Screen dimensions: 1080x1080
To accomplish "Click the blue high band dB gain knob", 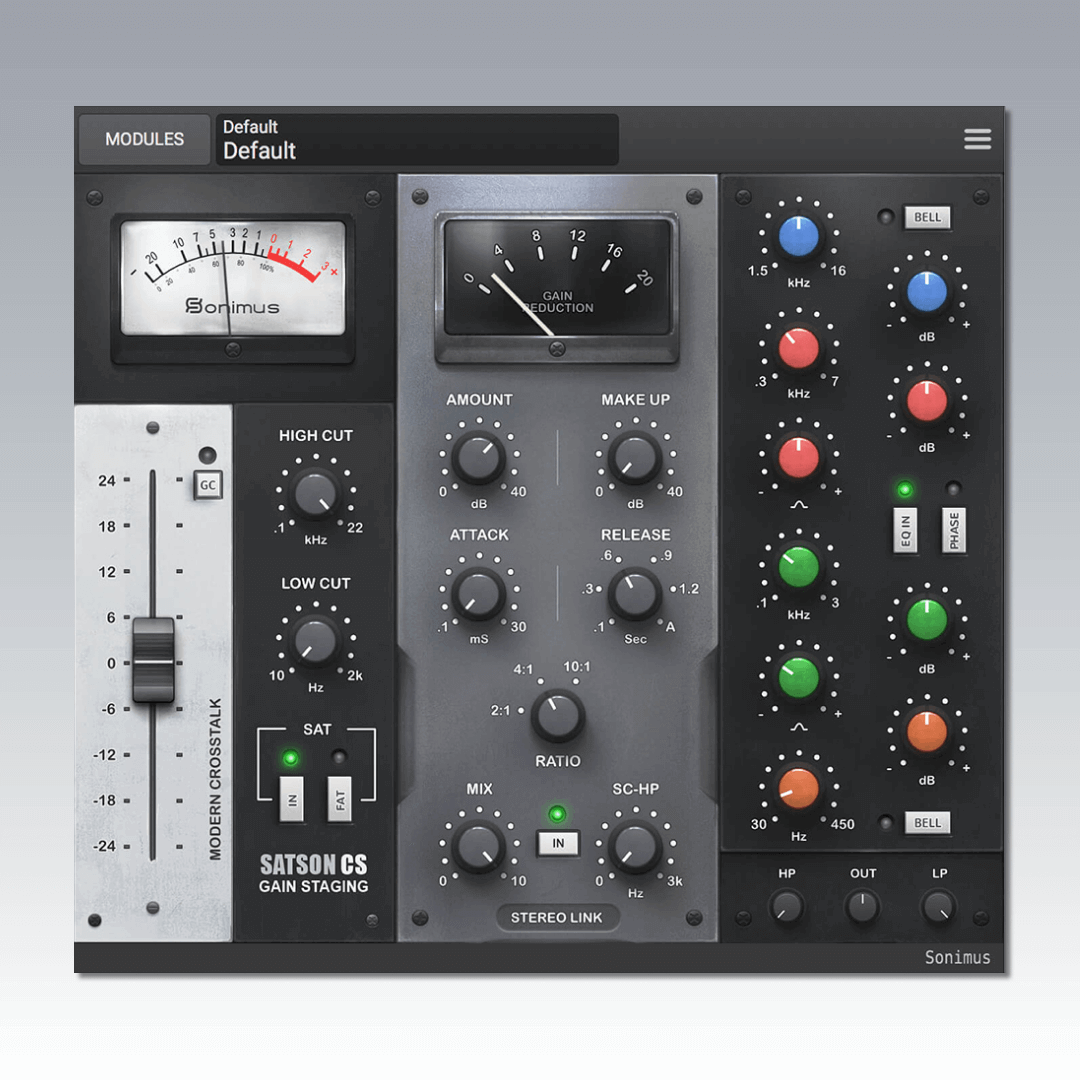I will click(x=927, y=291).
